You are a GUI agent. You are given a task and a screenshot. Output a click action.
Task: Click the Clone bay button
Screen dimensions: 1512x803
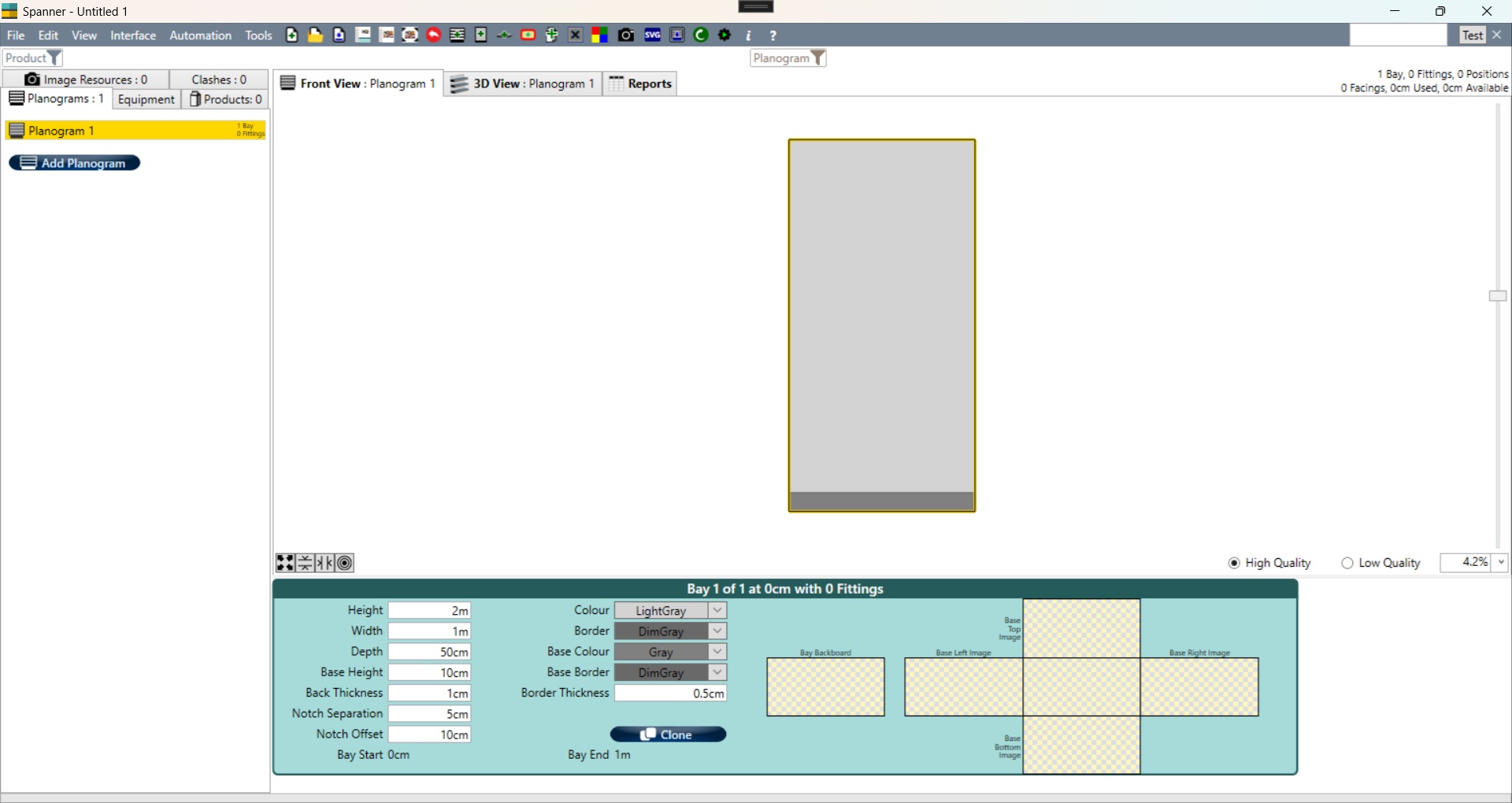[668, 735]
